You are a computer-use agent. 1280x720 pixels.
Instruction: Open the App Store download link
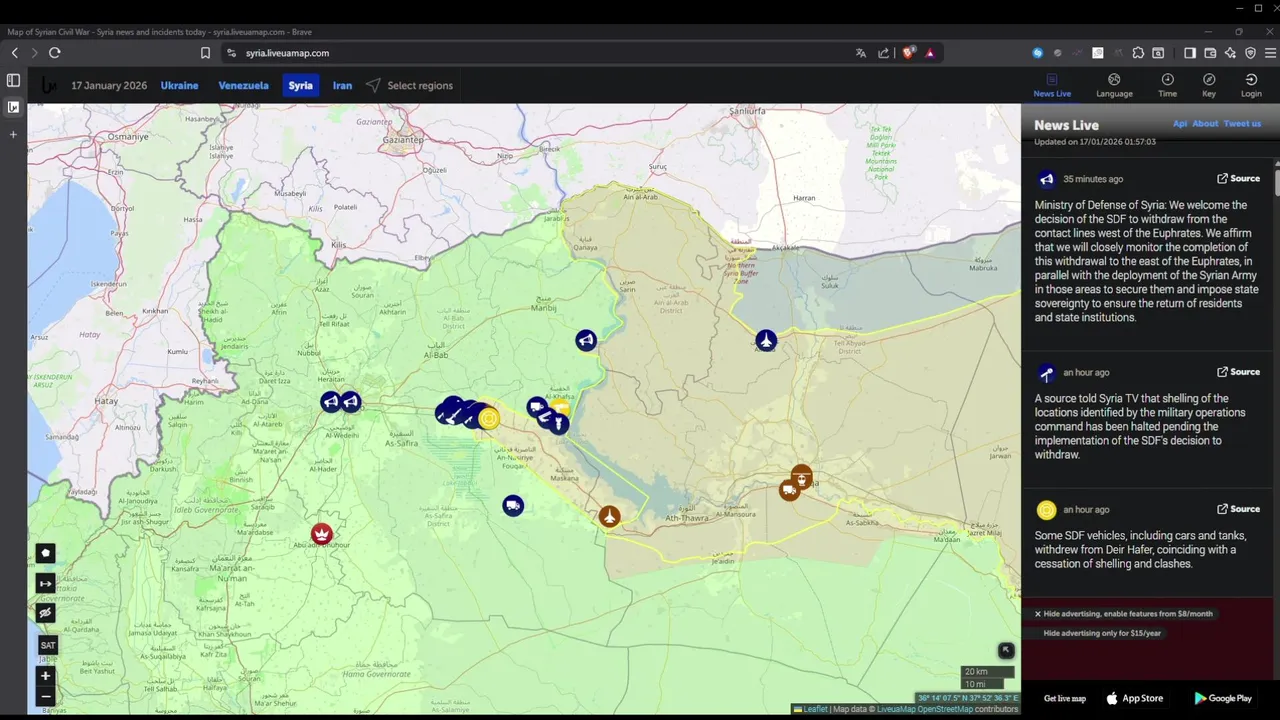pos(1134,699)
